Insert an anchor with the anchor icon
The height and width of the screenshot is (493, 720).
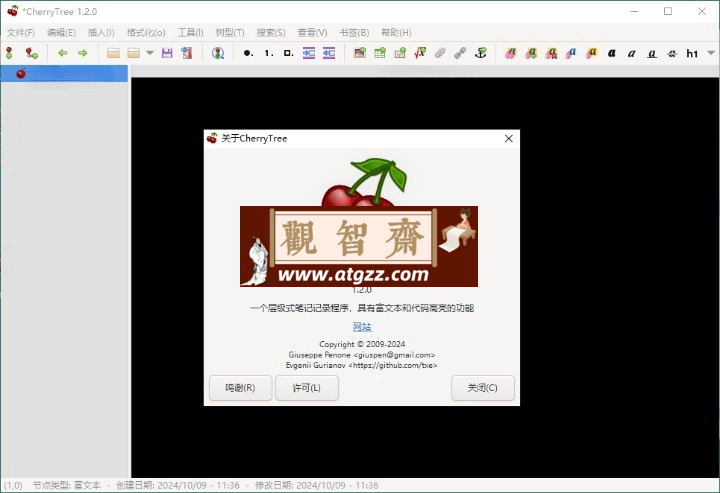(481, 53)
